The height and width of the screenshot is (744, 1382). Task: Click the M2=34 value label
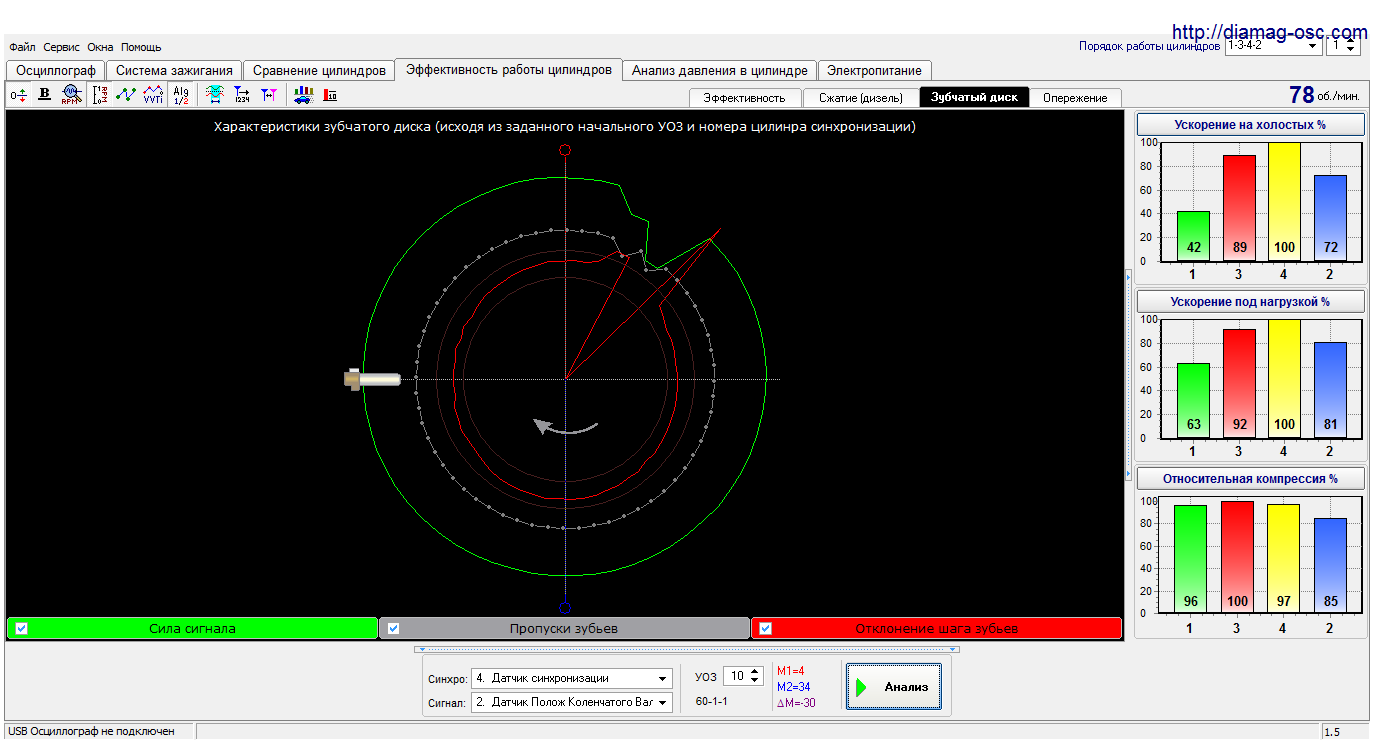794,687
